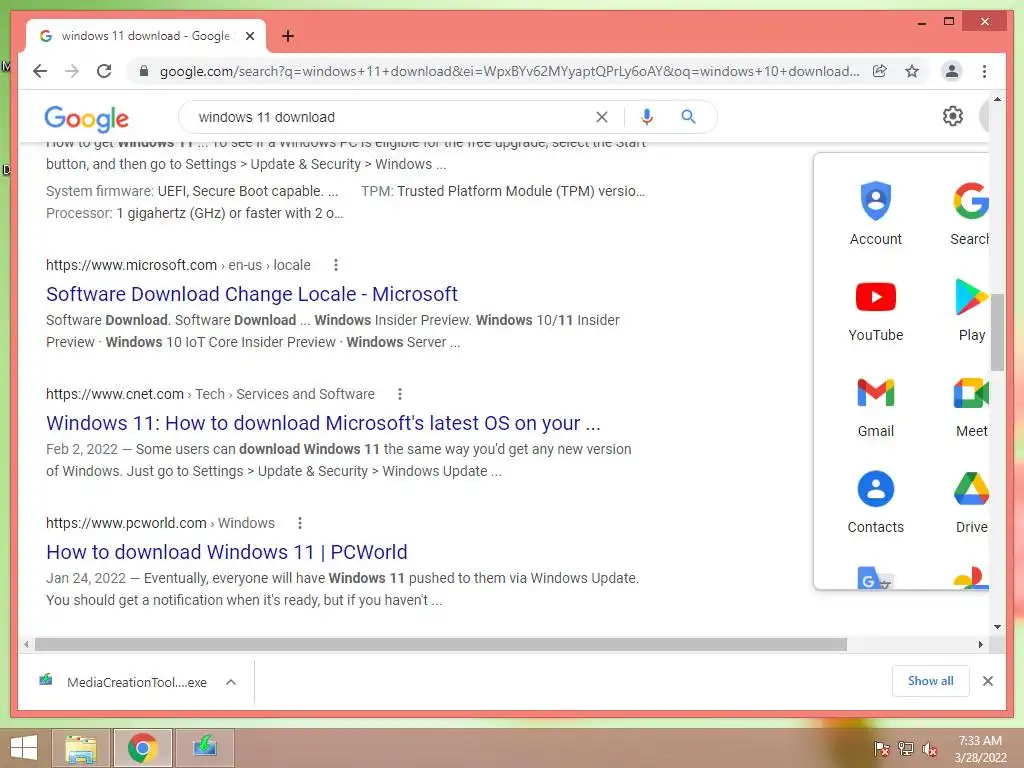Open Contacts from the apps panel
This screenshot has width=1024, height=768.
(x=875, y=503)
